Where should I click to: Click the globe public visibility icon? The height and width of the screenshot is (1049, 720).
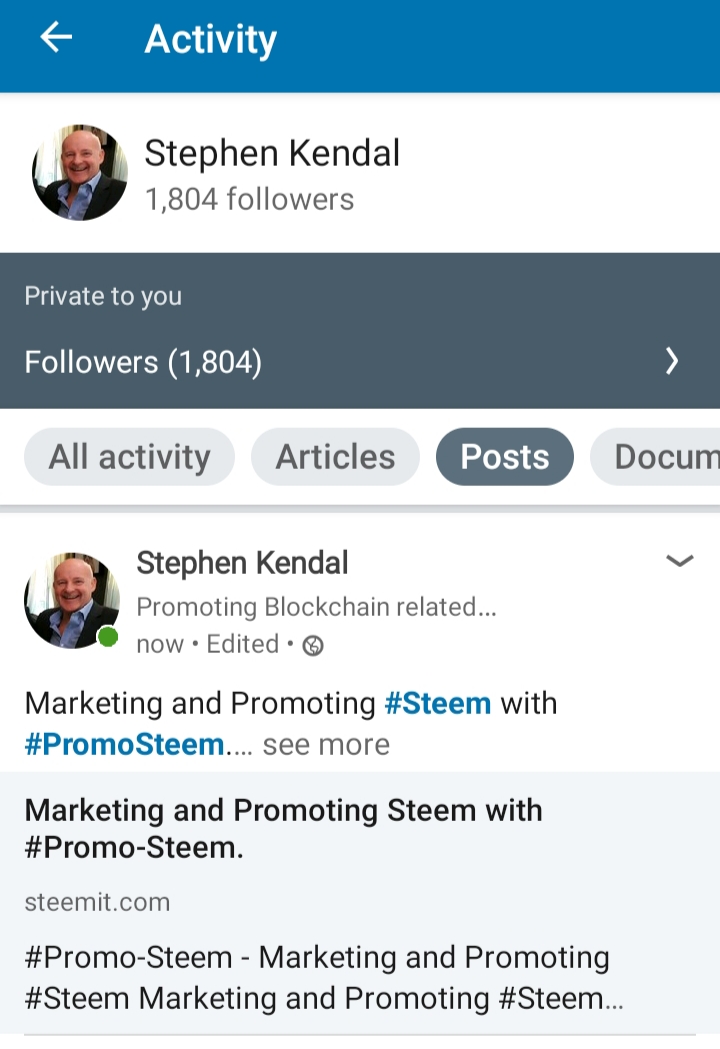(x=313, y=646)
